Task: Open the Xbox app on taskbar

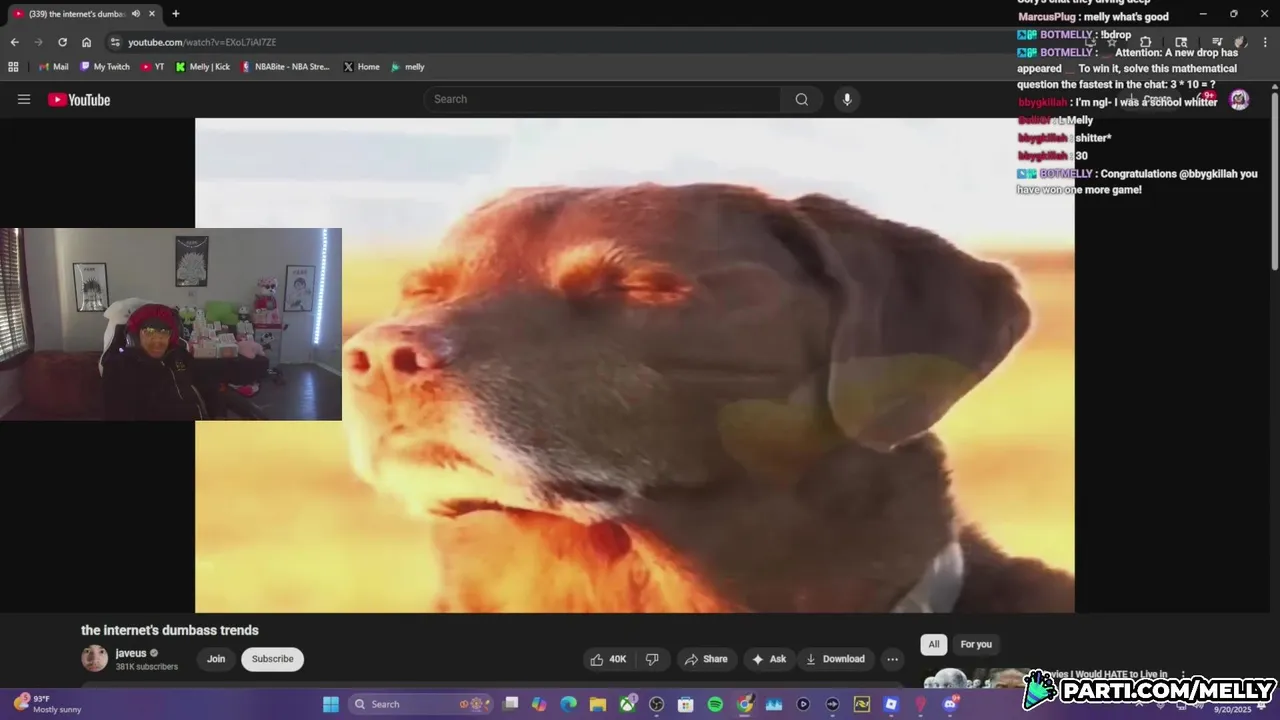Action: [627, 704]
